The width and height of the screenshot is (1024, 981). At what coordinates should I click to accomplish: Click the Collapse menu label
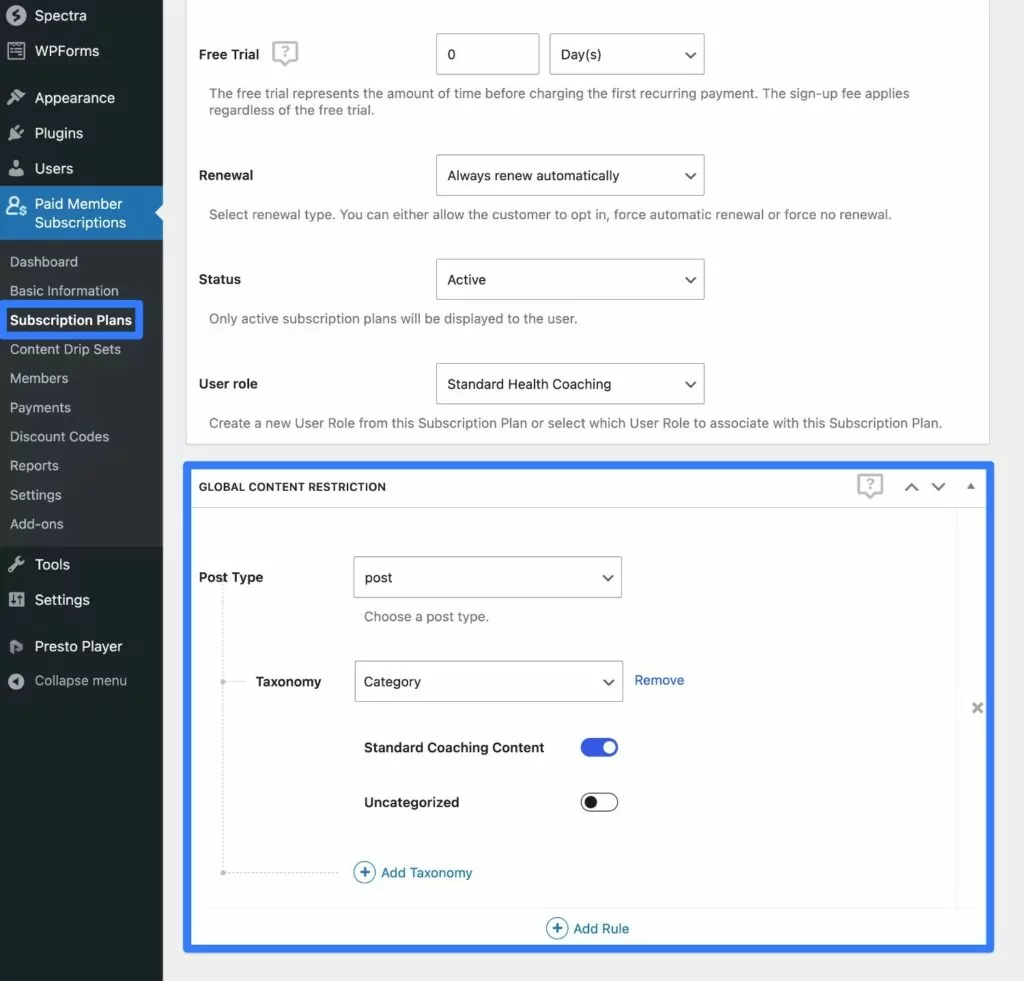coord(80,681)
